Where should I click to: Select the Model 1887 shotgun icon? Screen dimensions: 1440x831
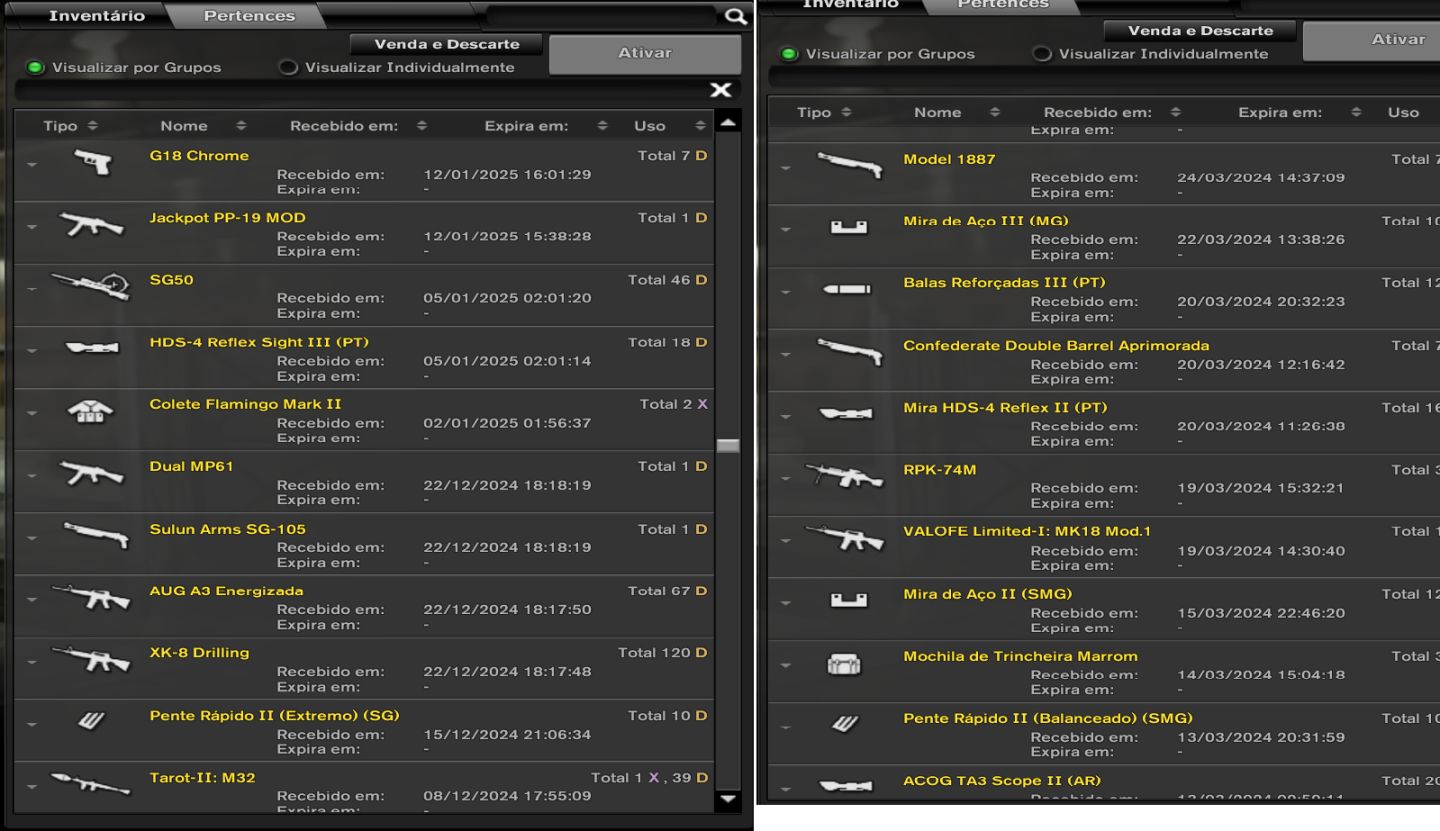[849, 165]
